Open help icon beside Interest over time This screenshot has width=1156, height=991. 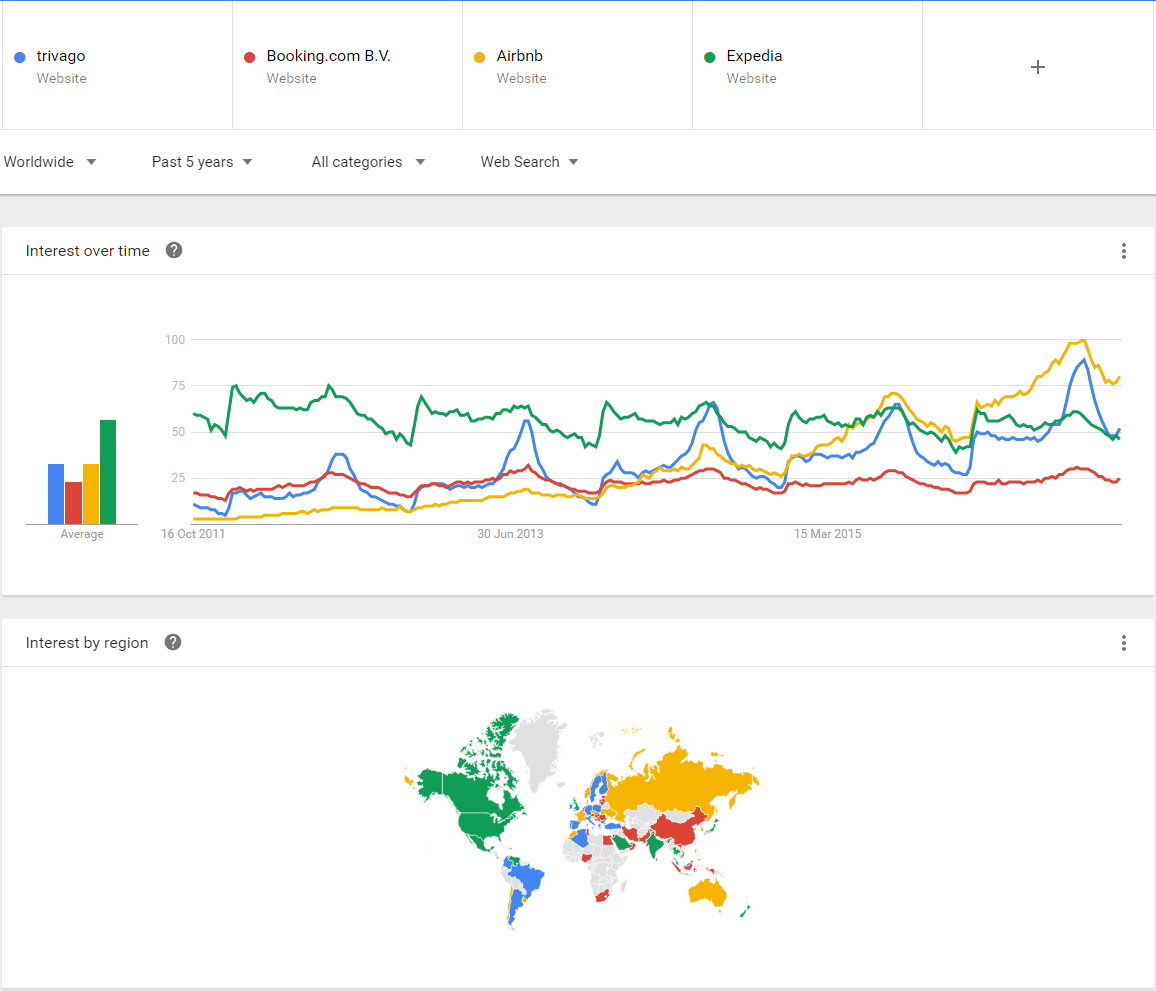coord(174,250)
